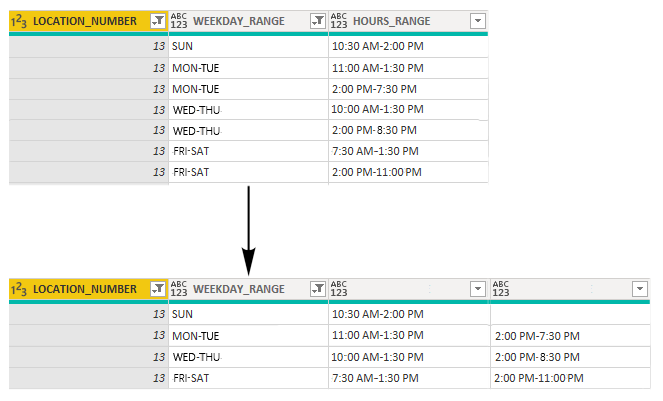Click the ABC123 type icon beside HOURS_RANGE header

[339, 21]
